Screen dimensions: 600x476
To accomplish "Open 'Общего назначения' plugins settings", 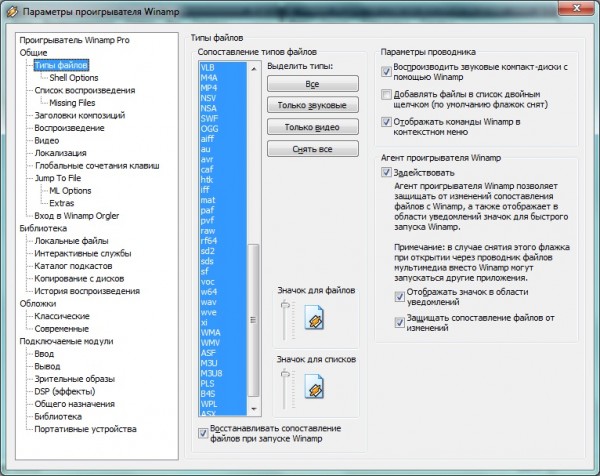I will click(x=75, y=404).
